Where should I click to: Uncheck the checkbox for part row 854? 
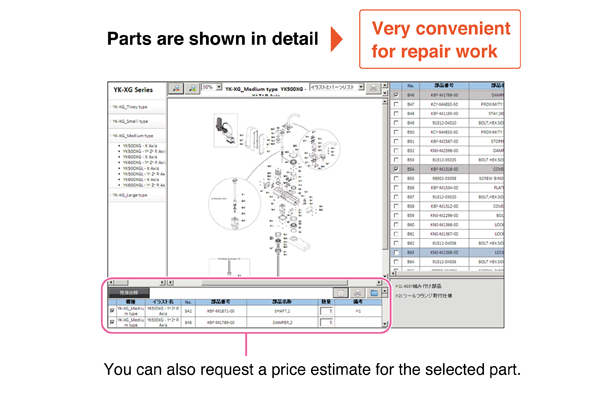click(396, 169)
